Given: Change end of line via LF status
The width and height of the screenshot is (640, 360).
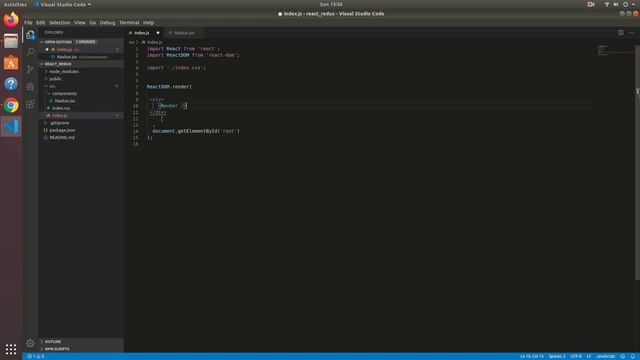Looking at the screenshot, I should pos(589,356).
